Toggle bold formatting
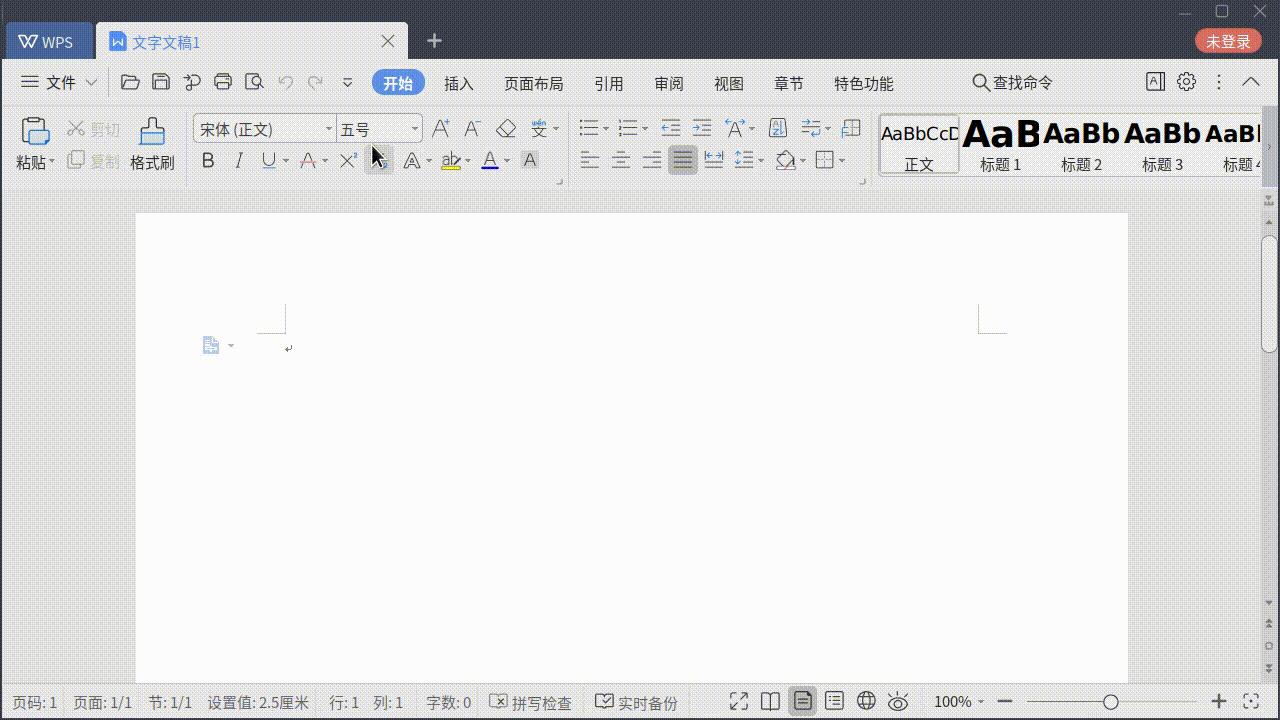Viewport: 1280px width, 720px height. pyautogui.click(x=208, y=160)
